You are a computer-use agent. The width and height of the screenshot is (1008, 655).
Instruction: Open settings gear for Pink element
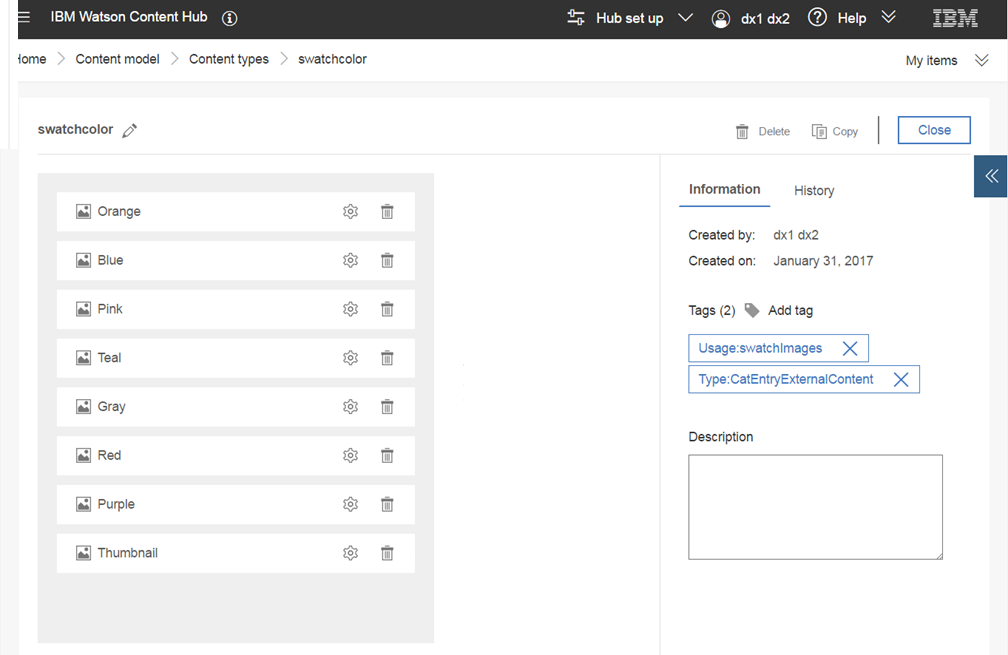350,309
